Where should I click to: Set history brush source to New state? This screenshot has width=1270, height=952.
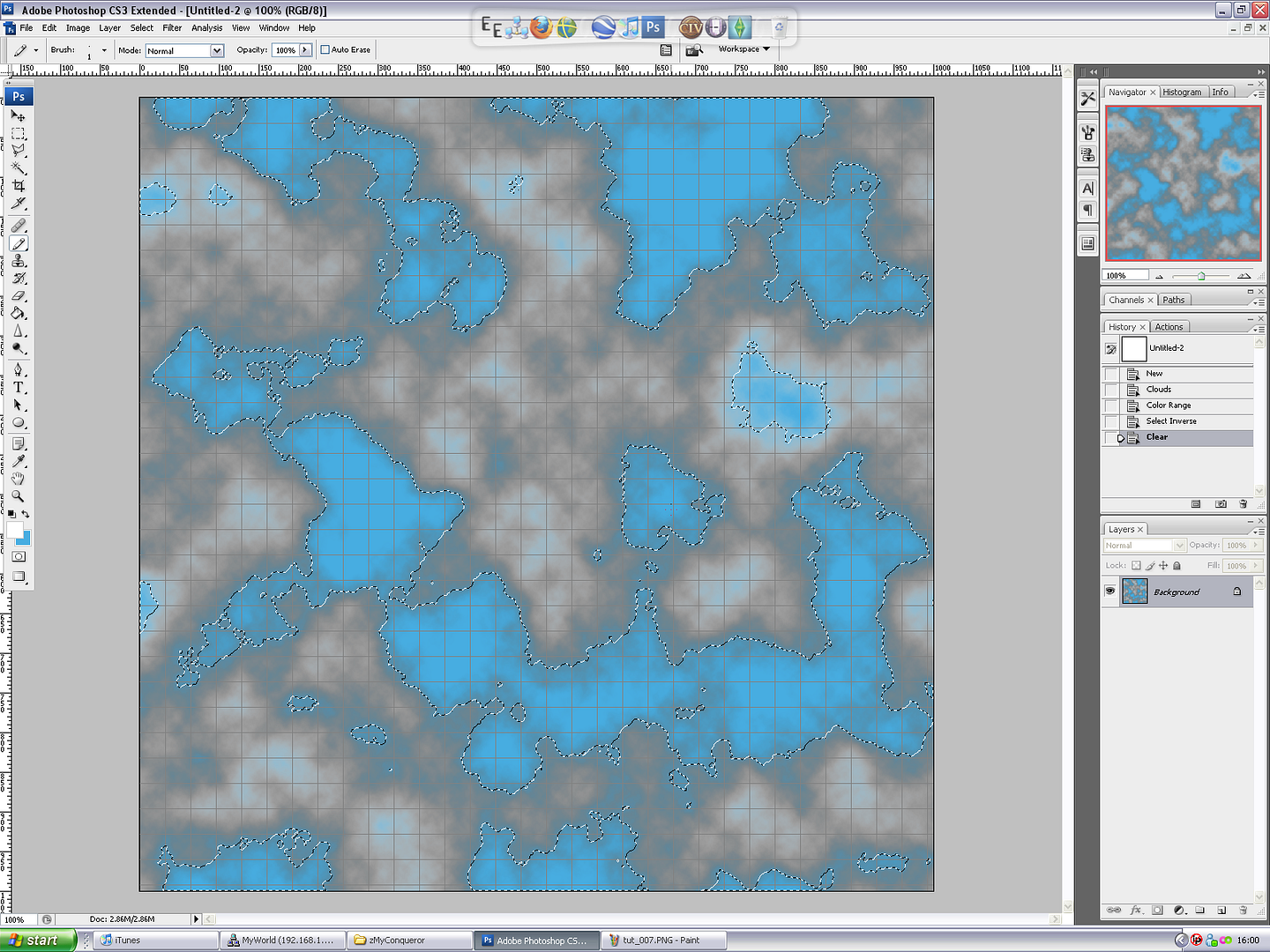tap(1111, 374)
